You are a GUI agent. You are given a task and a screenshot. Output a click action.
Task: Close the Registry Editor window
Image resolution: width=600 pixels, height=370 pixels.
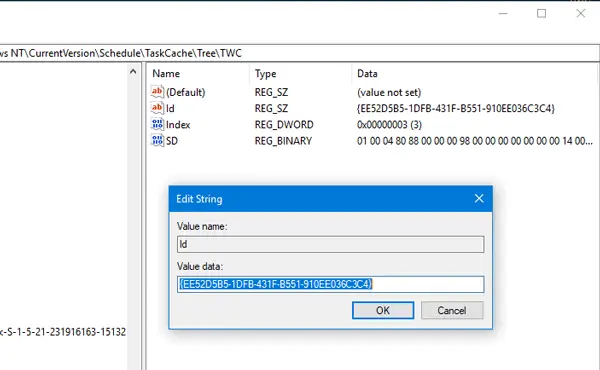(580, 13)
